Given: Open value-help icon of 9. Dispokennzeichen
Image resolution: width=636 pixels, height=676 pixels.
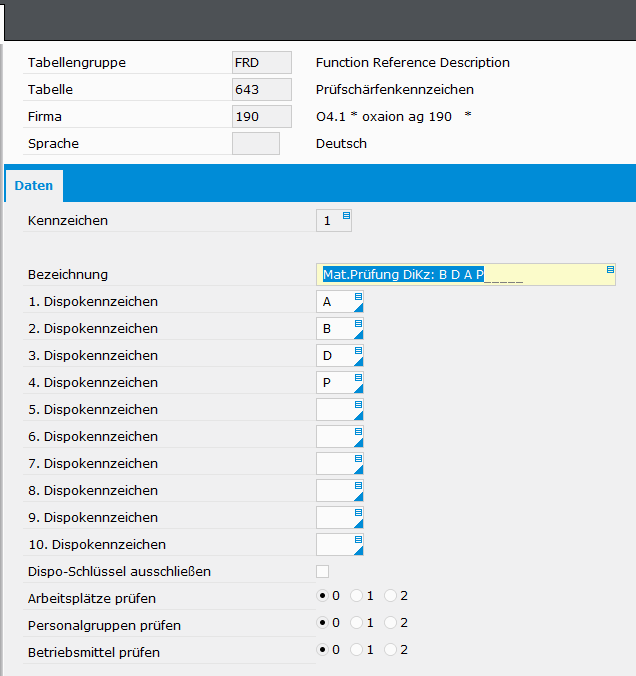Looking at the screenshot, I should pos(358,513).
